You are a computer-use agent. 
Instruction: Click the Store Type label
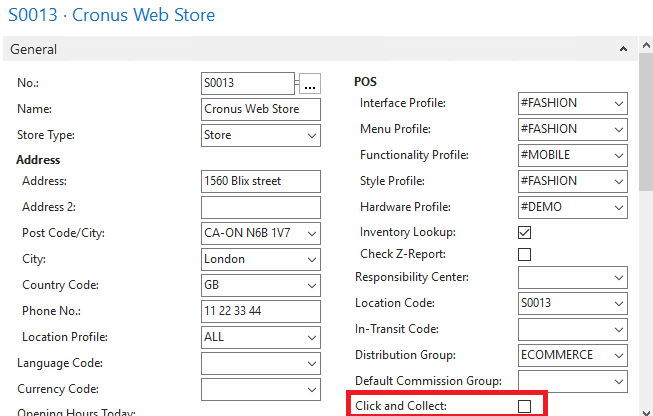tap(46, 135)
